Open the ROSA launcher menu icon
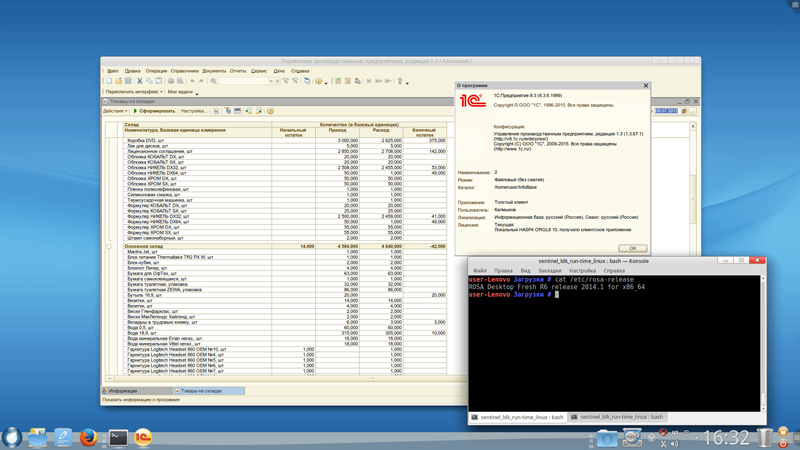 coord(12,437)
